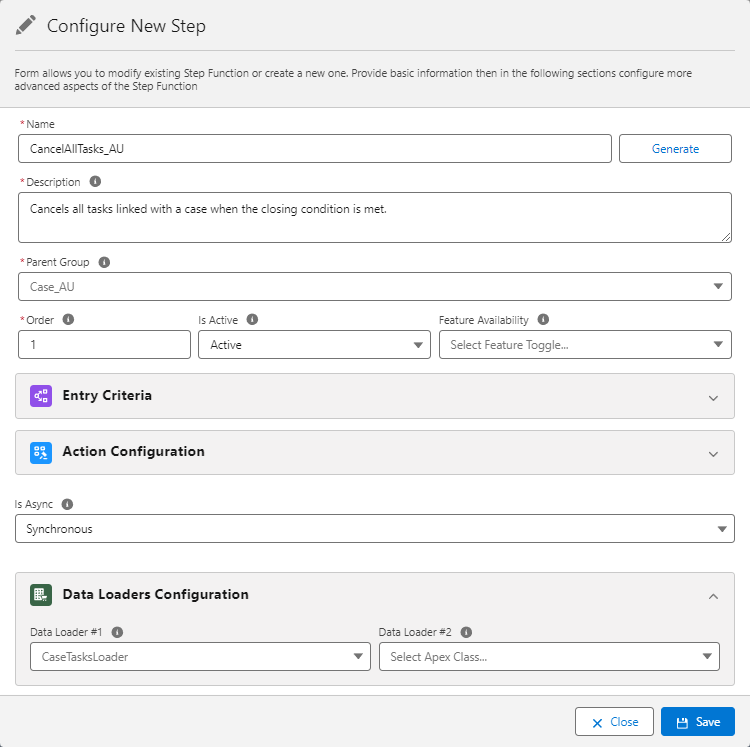Click the Action Configuration heading text
Image resolution: width=750 pixels, height=747 pixels.
point(133,451)
